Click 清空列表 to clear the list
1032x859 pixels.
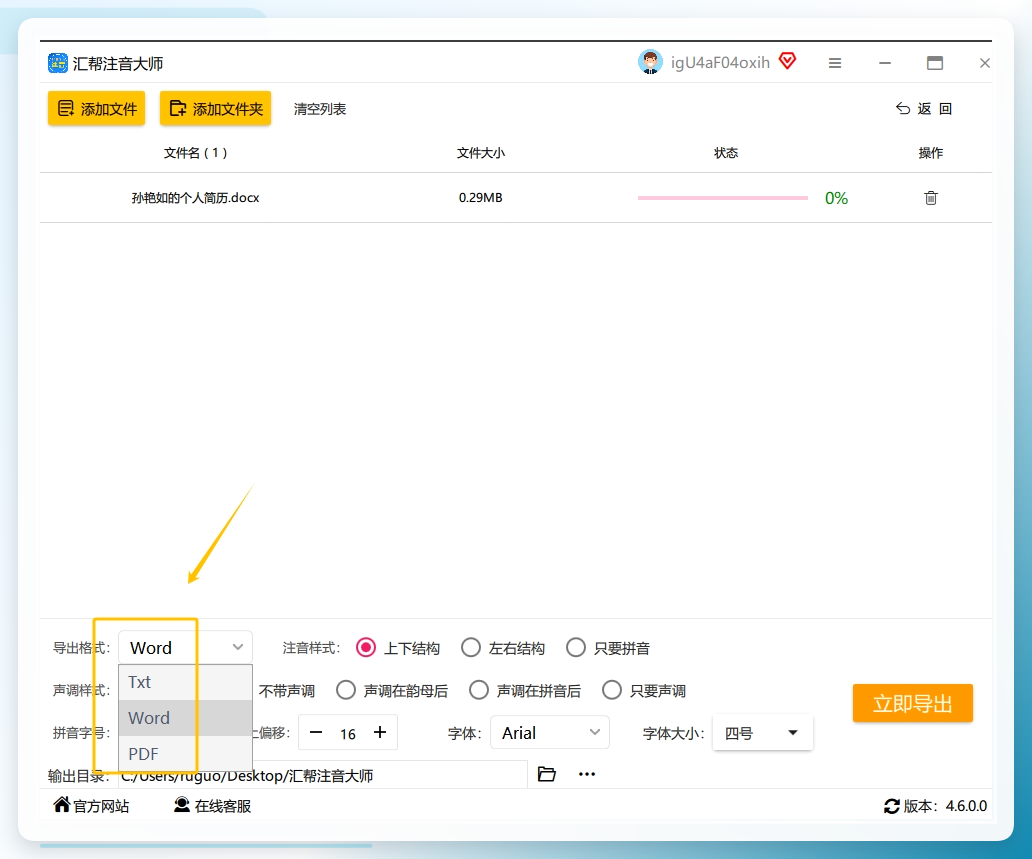pyautogui.click(x=320, y=109)
